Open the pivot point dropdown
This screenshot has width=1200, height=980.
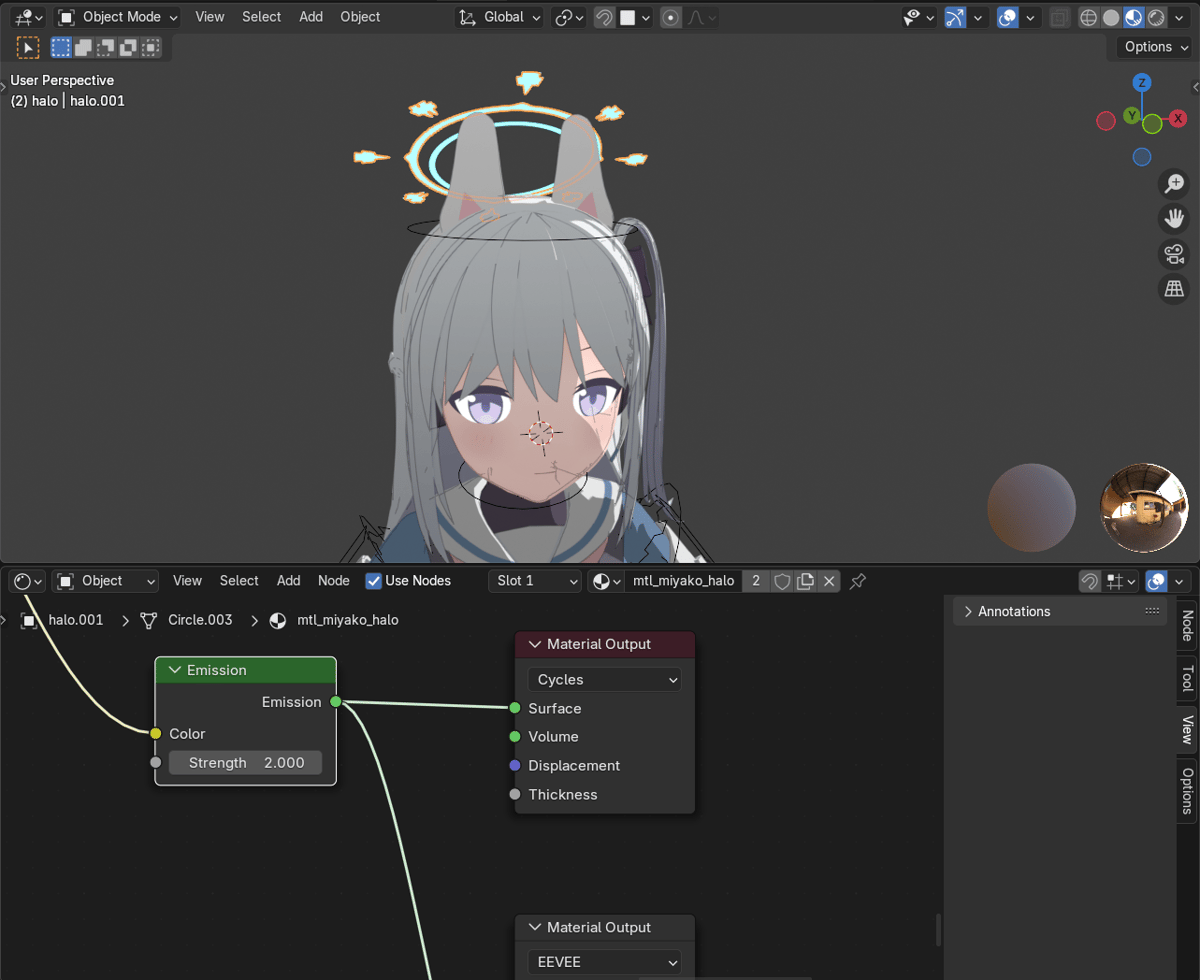[570, 17]
